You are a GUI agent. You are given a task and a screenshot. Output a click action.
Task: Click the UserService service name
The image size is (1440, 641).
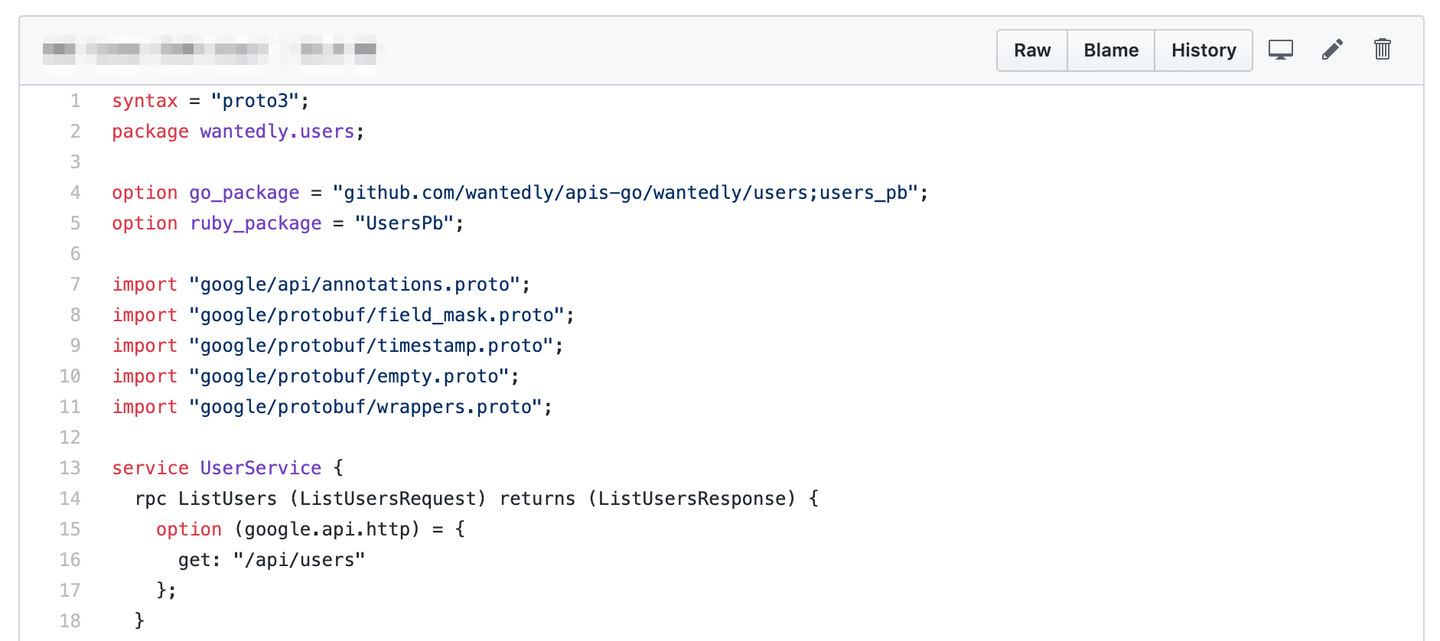pos(260,468)
